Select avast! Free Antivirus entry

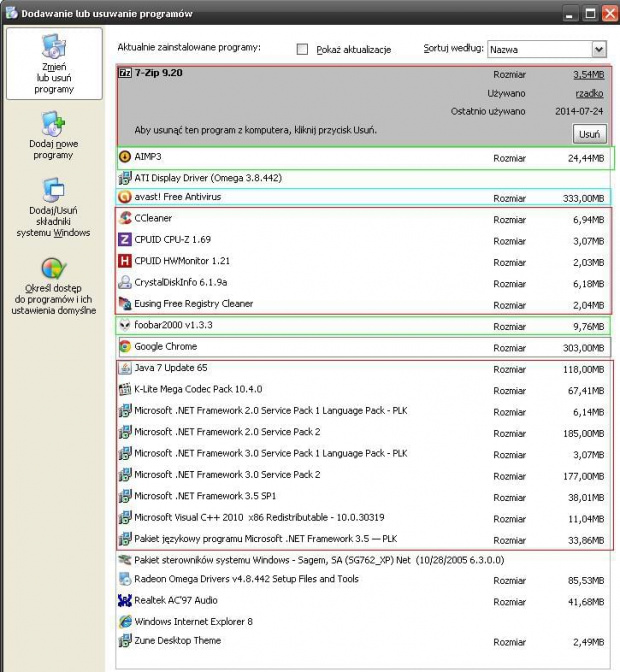point(364,197)
